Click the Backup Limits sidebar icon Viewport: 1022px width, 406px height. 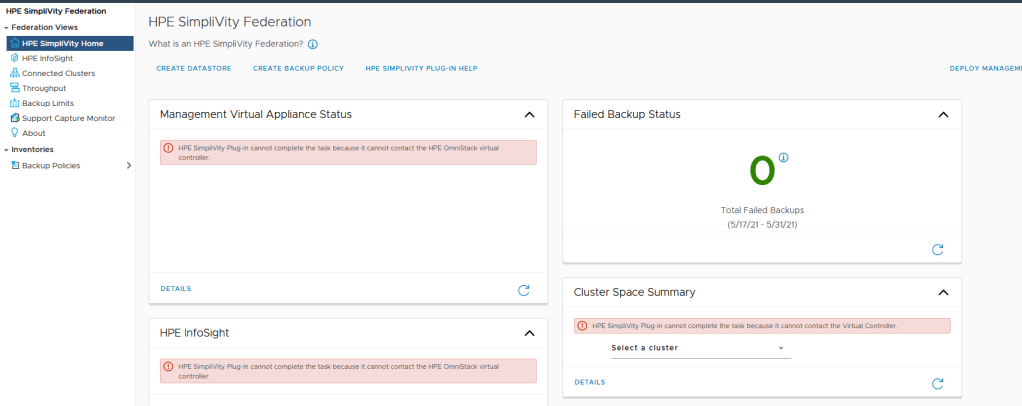coord(14,103)
